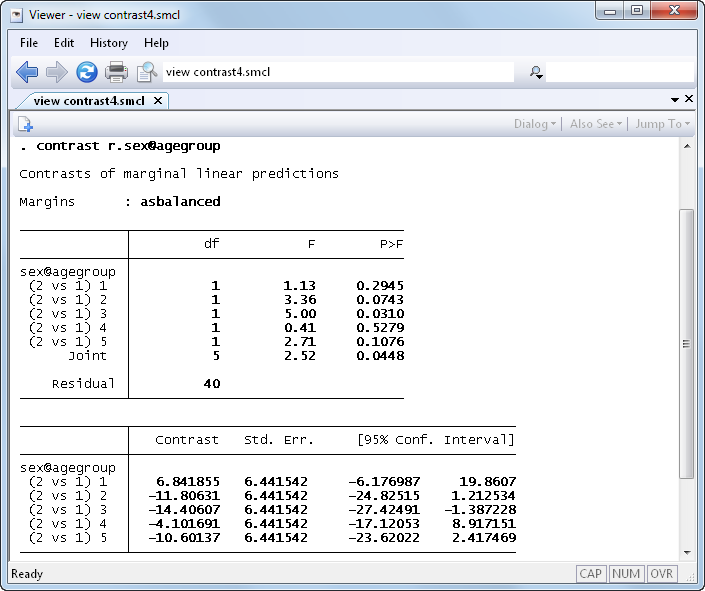Click the command address field
The image size is (705, 591).
coord(338,72)
